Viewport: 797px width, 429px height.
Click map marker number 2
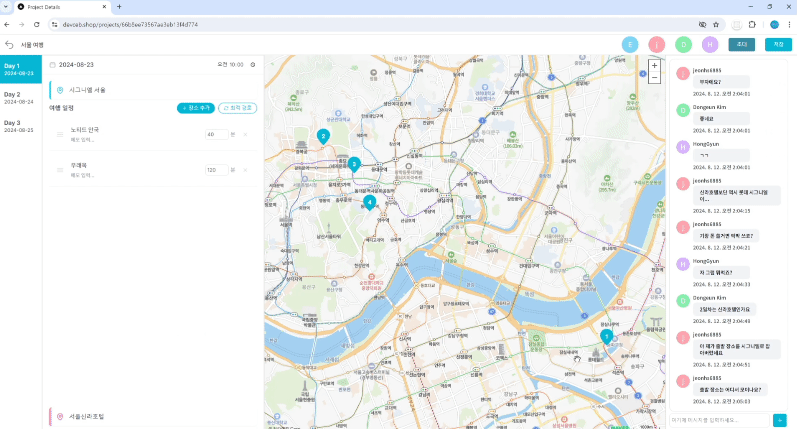pos(323,136)
